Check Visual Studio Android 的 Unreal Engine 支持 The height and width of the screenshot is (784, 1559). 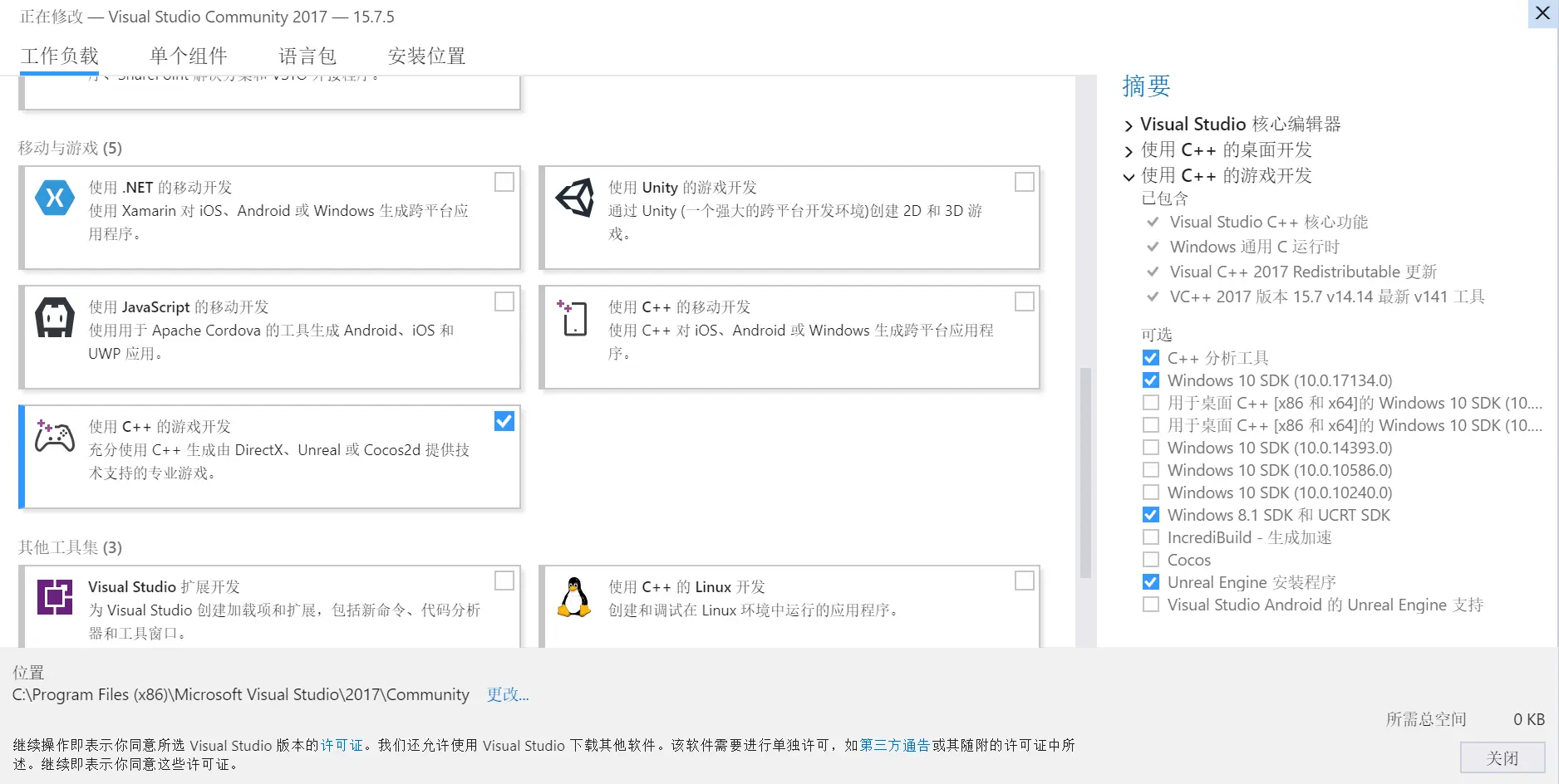[1151, 605]
